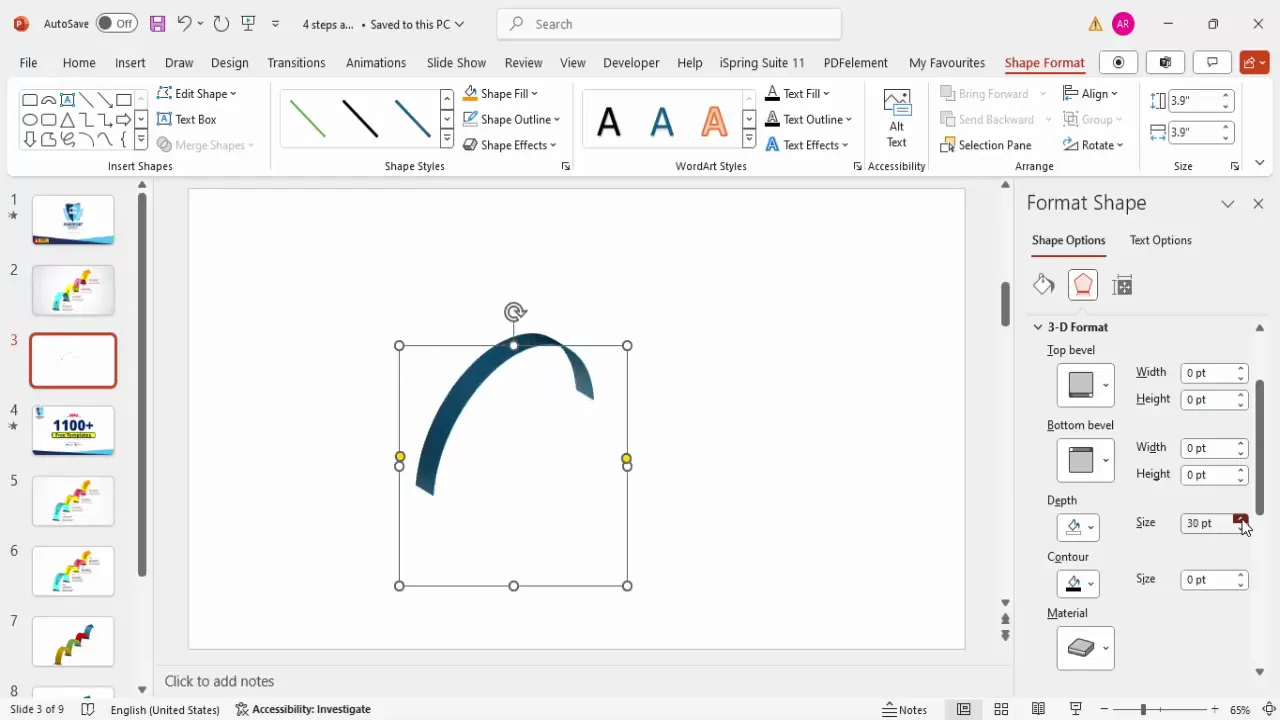
Task: Switch to Text Options tab
Action: tap(1160, 240)
